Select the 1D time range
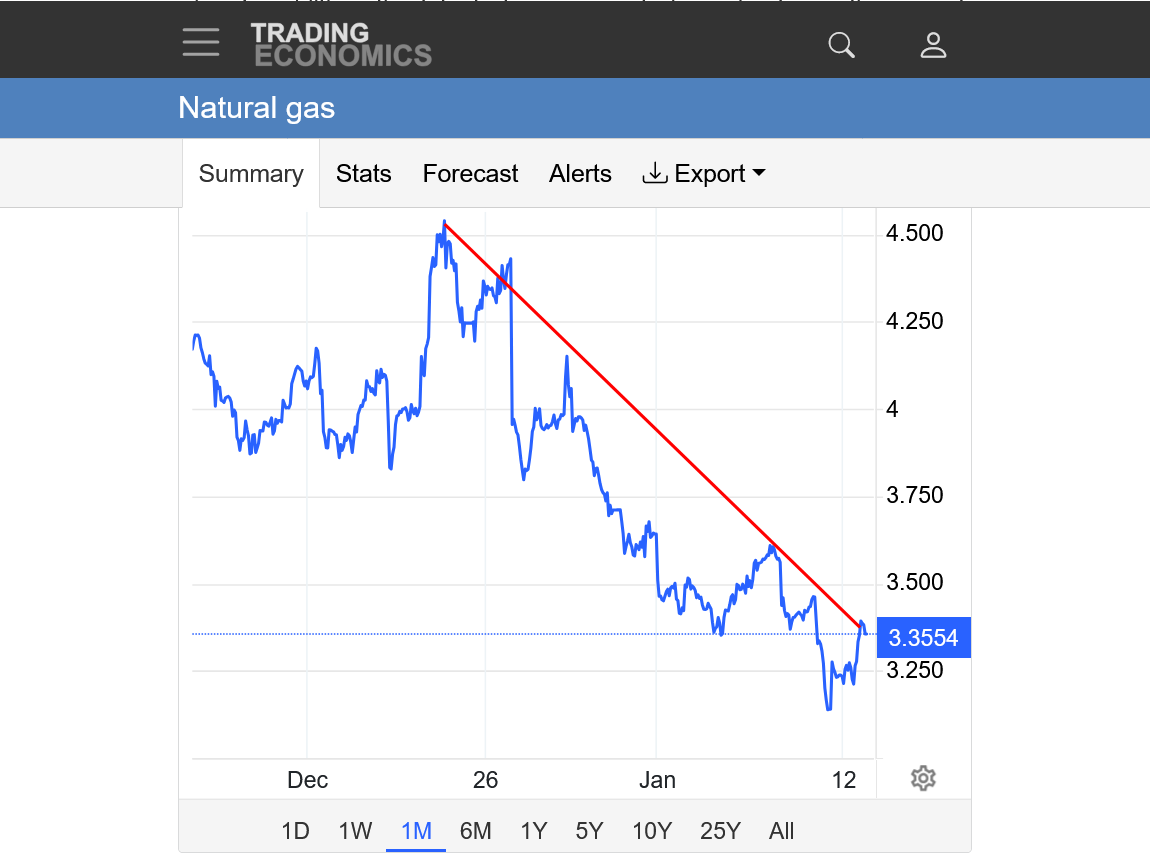Screen dimensions: 1150x864 (x=295, y=831)
